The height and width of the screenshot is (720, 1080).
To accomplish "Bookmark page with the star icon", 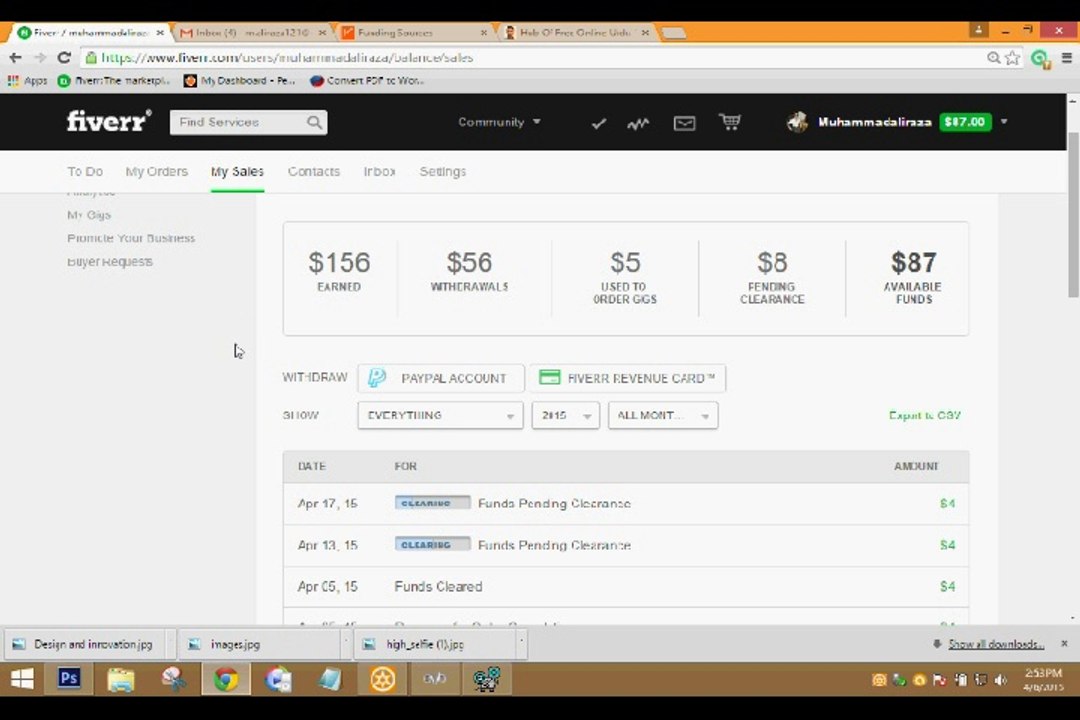I will [x=1012, y=58].
